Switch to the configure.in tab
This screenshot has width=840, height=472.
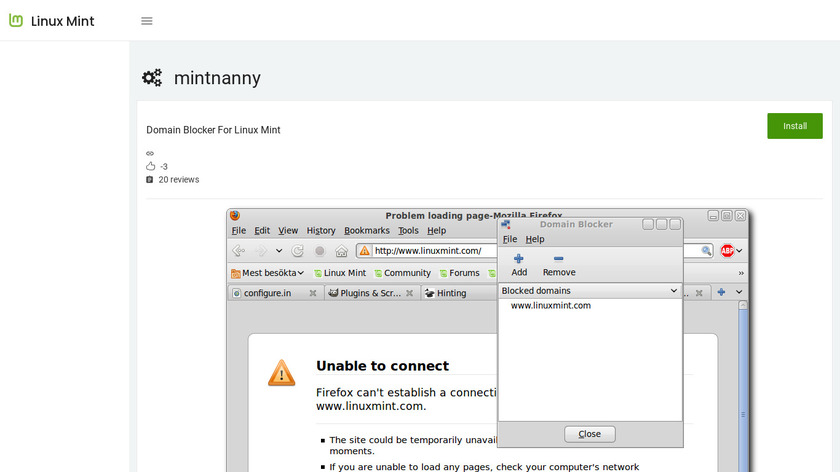268,293
